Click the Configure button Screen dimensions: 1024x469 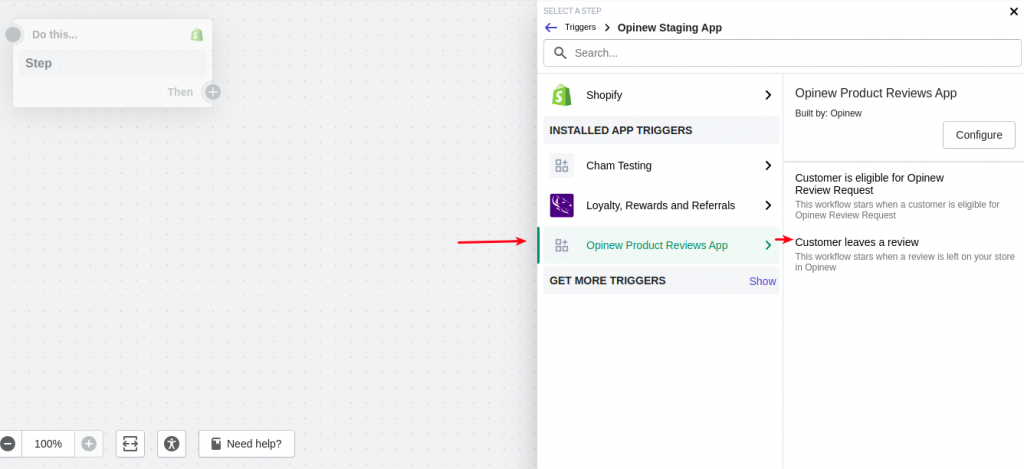click(x=979, y=135)
